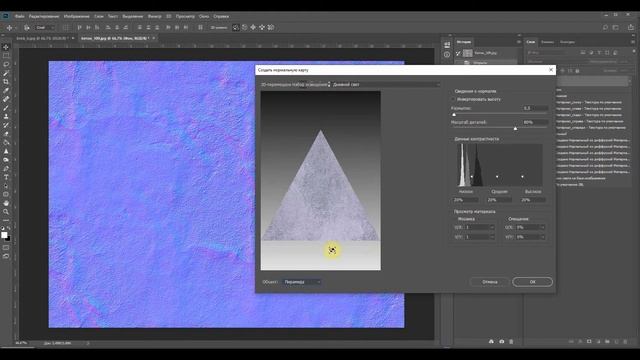The height and width of the screenshot is (360, 640).
Task: Click the pyramid 3D preview
Action: [321, 180]
